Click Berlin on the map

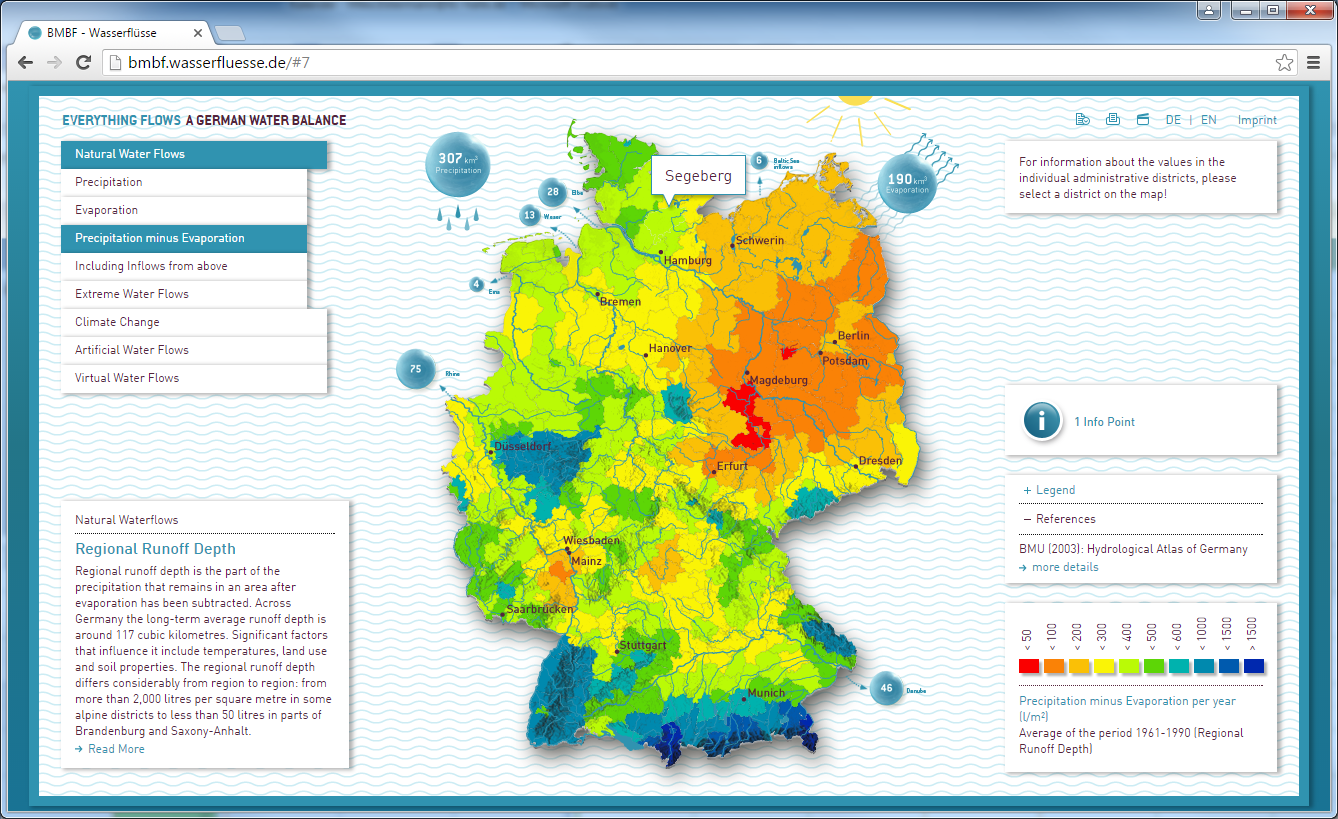(x=853, y=336)
